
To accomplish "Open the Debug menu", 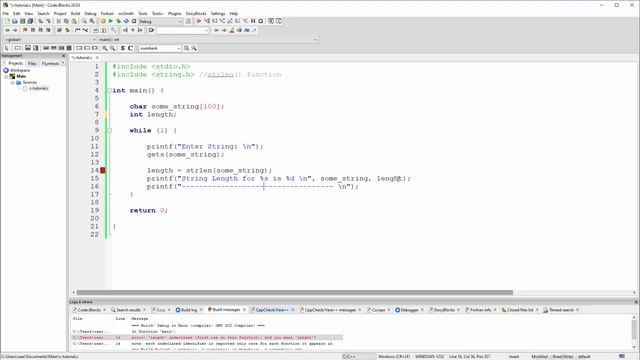I will coord(90,13).
